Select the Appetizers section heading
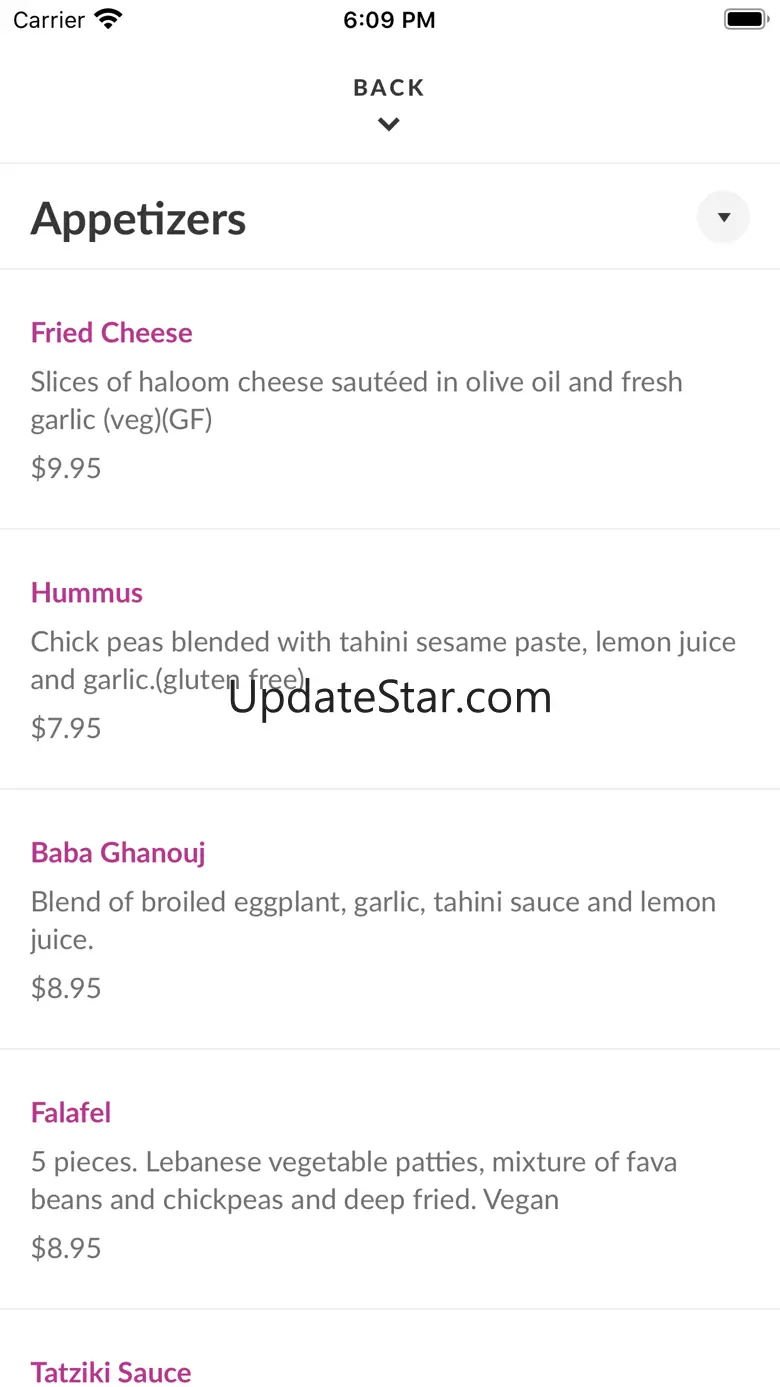This screenshot has height=1387, width=780. pos(138,218)
